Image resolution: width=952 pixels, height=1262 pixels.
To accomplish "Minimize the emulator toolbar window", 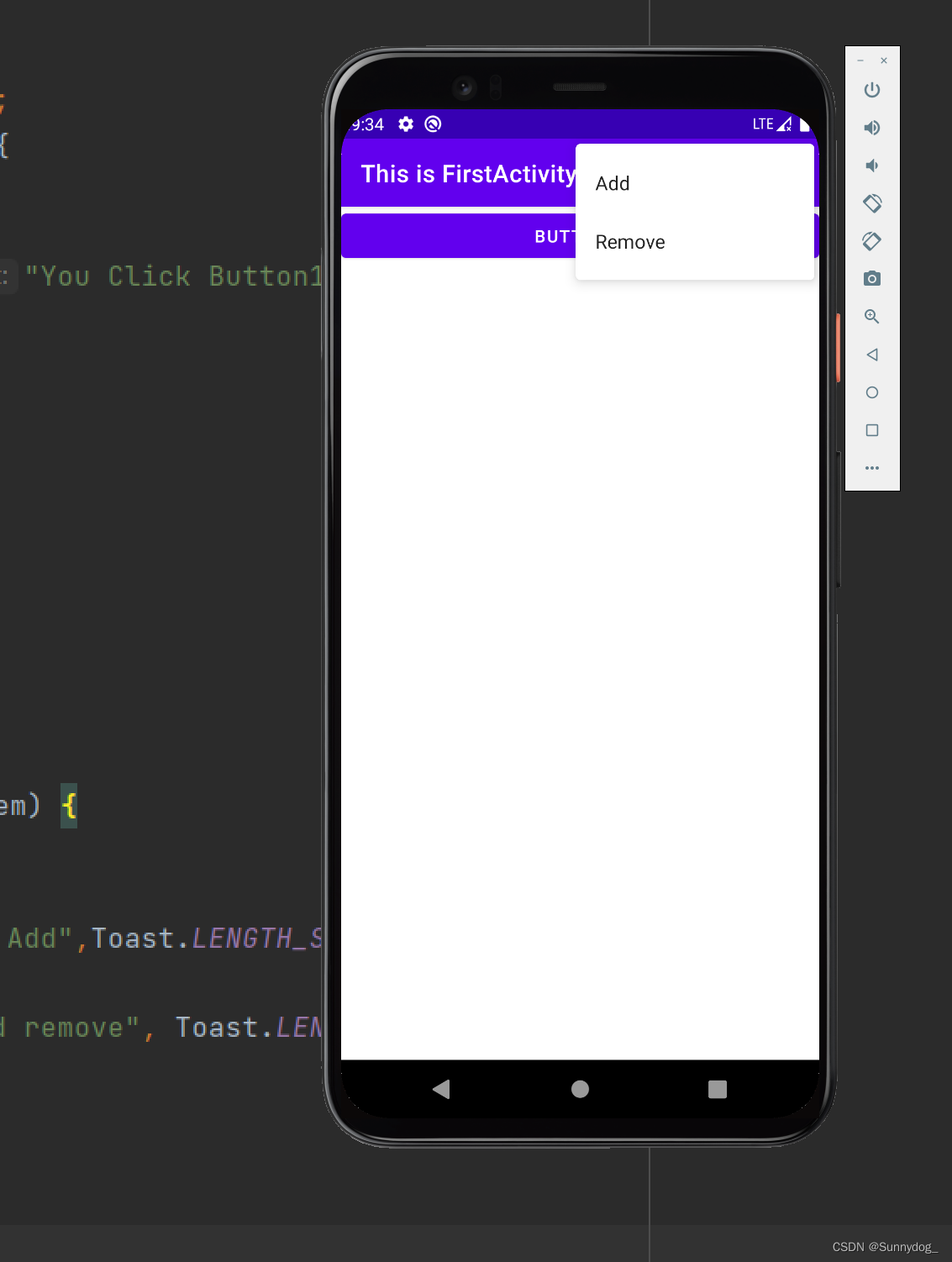I will point(860,60).
